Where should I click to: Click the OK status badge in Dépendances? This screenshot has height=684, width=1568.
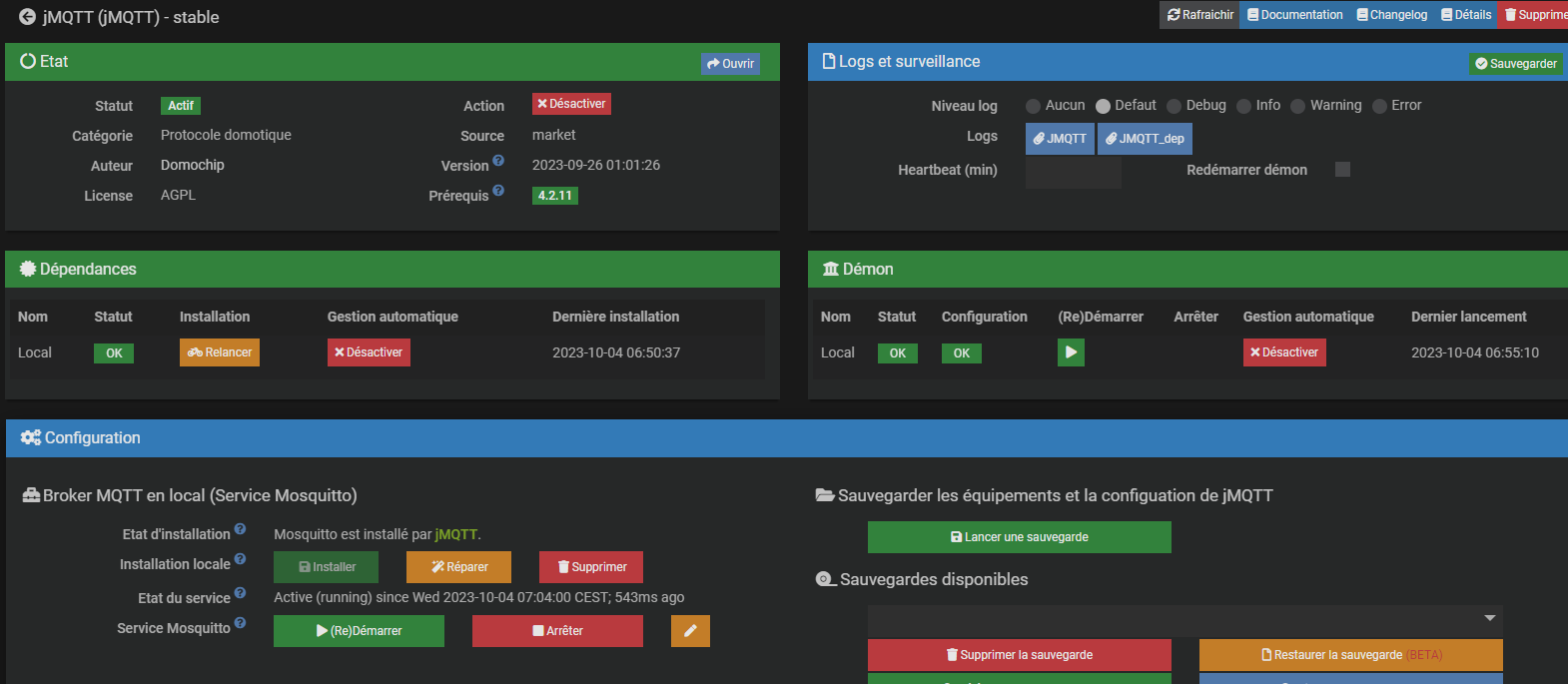[115, 353]
